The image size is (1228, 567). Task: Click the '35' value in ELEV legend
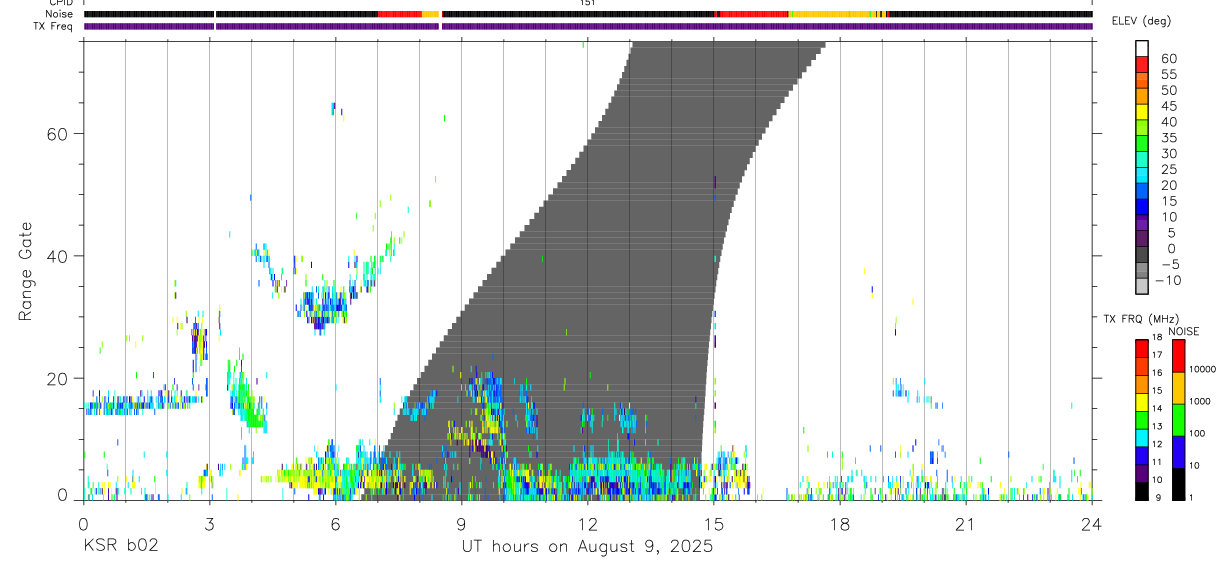pos(1168,138)
